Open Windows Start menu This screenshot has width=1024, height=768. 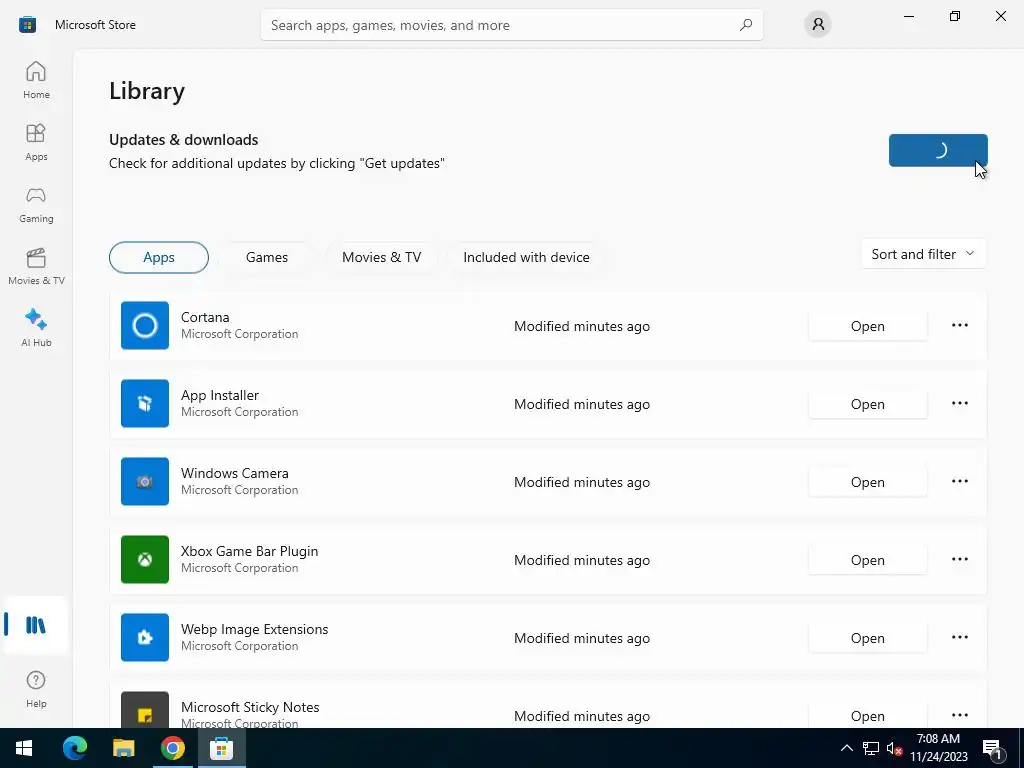24,748
